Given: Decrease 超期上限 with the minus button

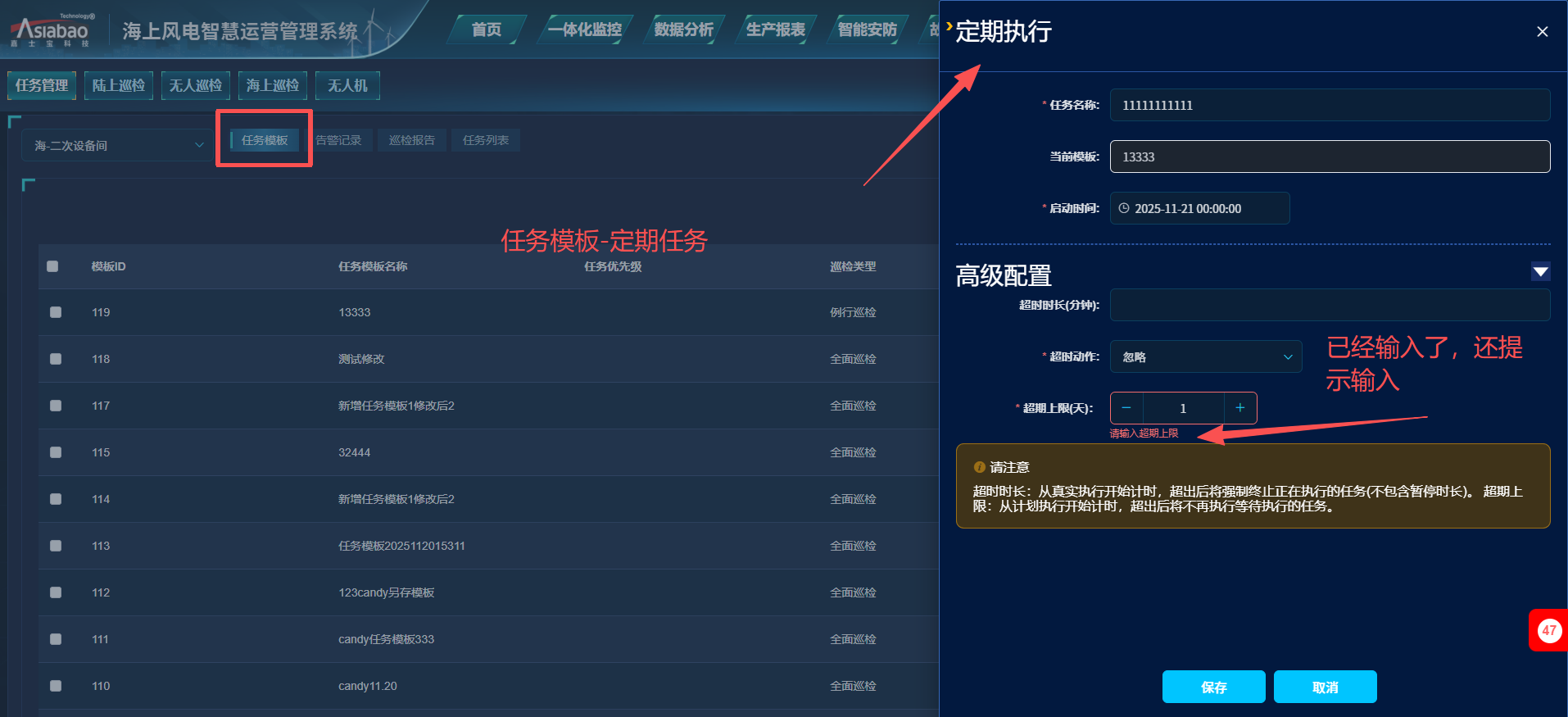Looking at the screenshot, I should pos(1126,408).
